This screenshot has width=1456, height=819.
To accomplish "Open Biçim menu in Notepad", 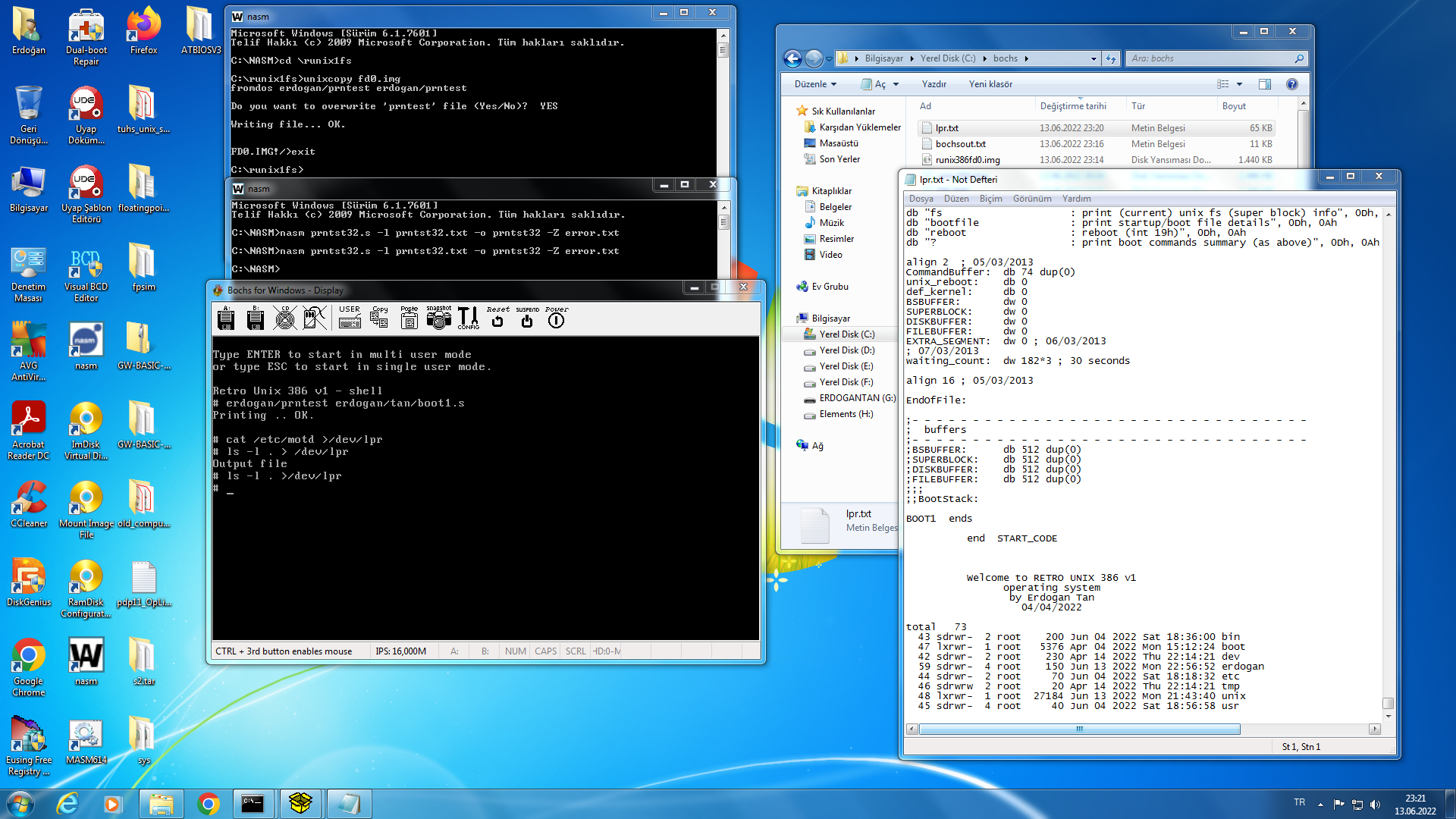I will point(990,199).
